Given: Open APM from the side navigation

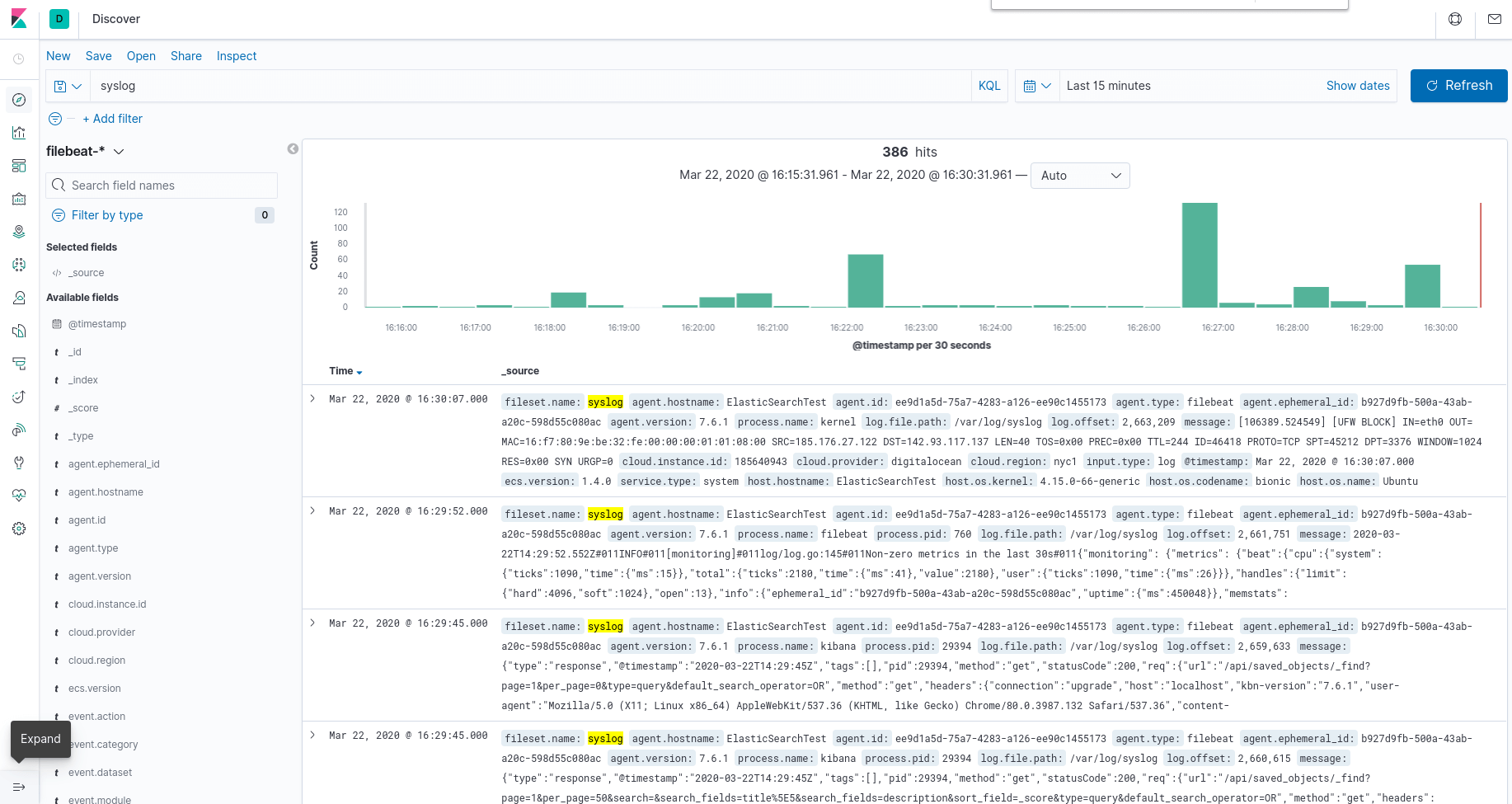Looking at the screenshot, I should coord(19,364).
